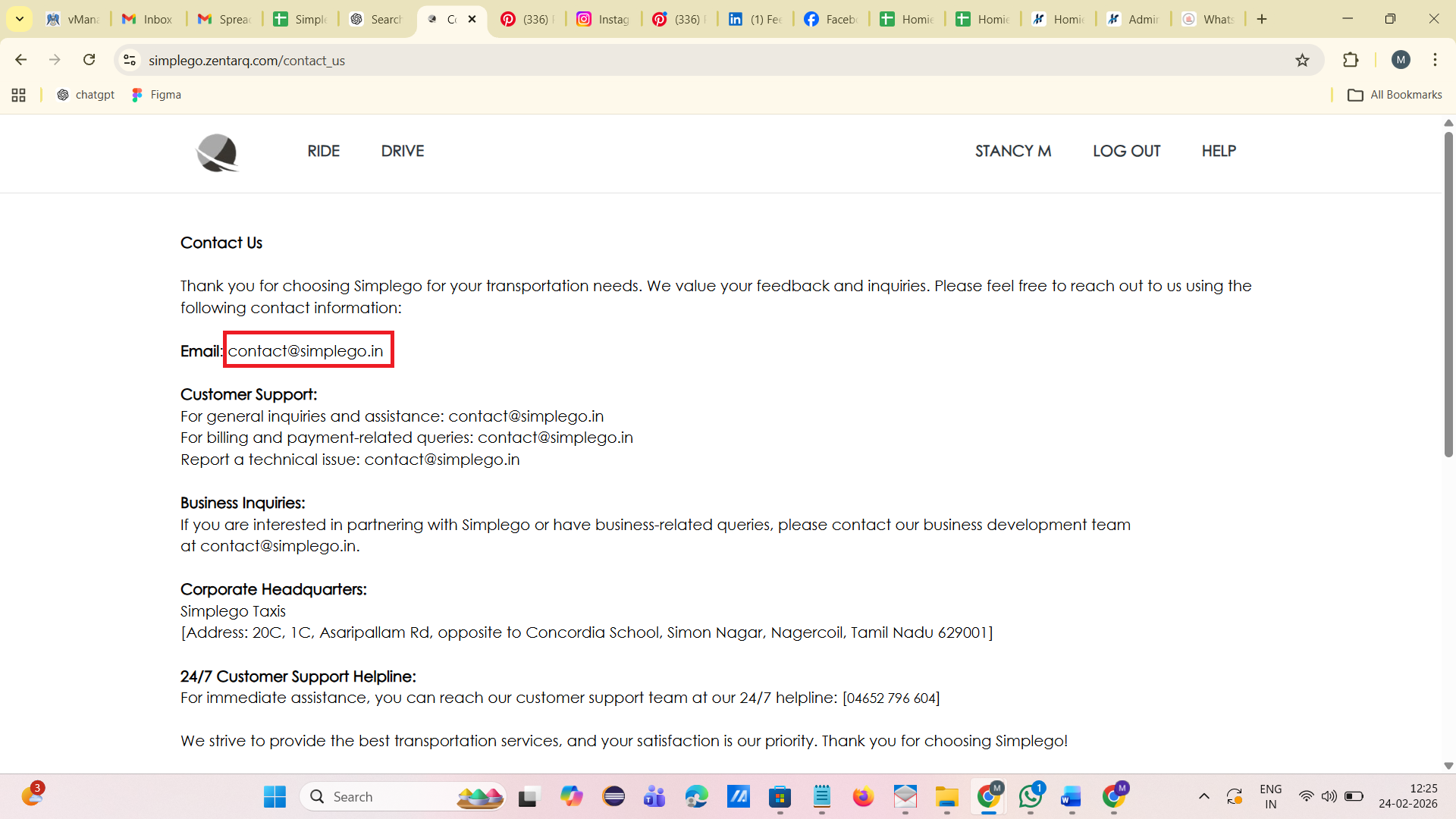The image size is (1456, 819).
Task: Click the page vertical scrollbar thumb
Action: [1448, 296]
